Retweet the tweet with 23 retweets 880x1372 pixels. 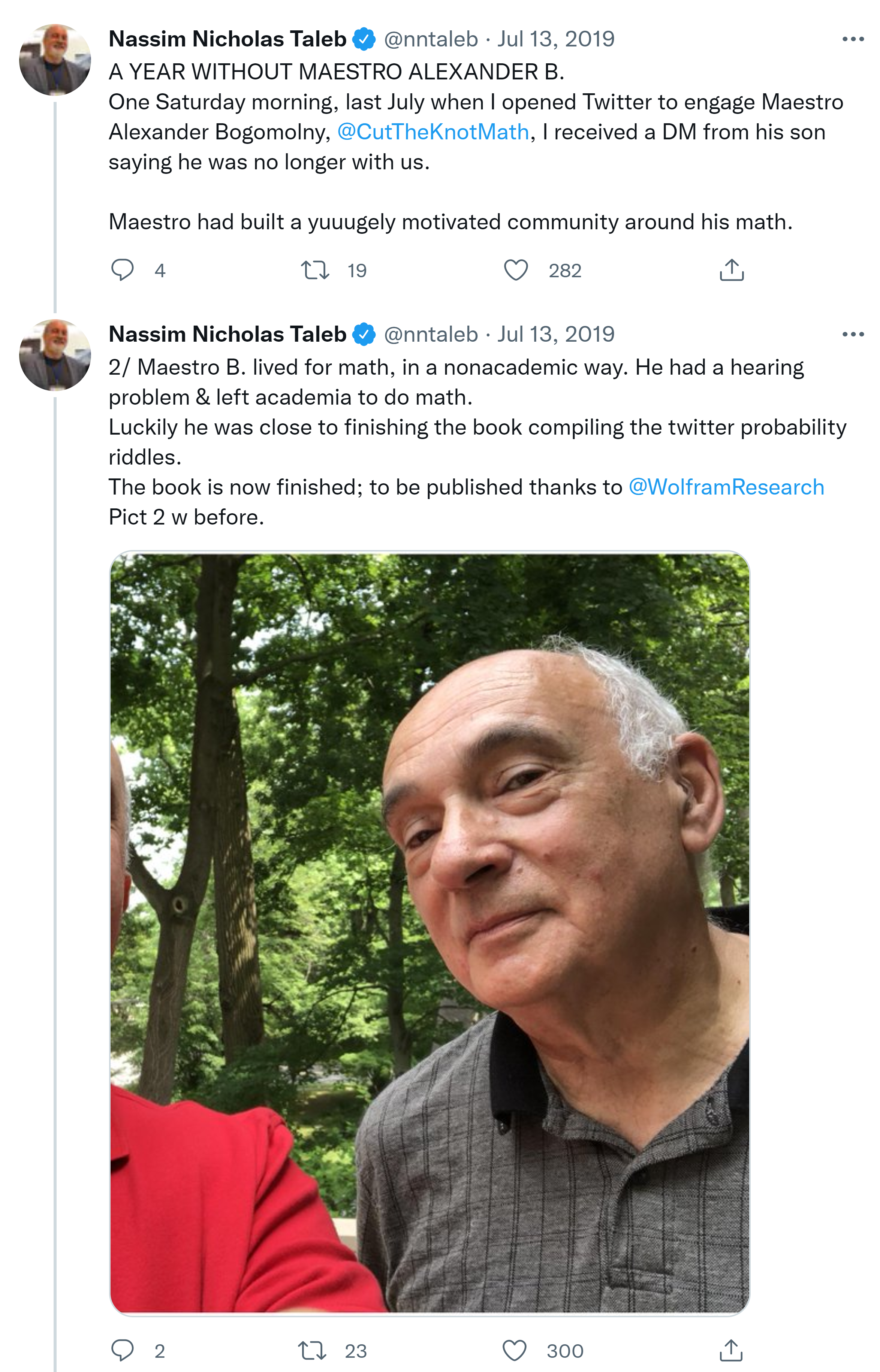pos(313,1350)
